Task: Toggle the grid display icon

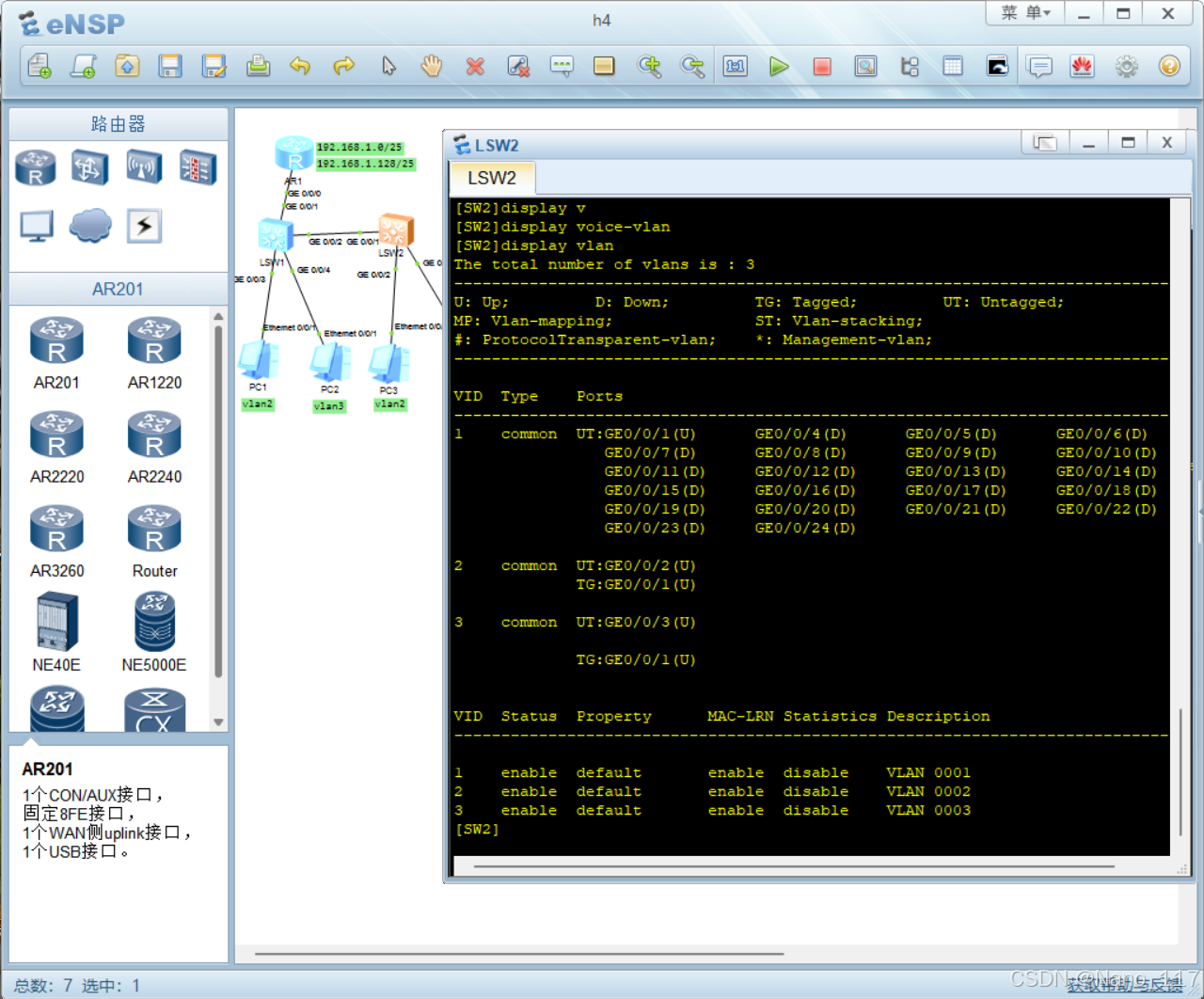Action: tap(953, 66)
